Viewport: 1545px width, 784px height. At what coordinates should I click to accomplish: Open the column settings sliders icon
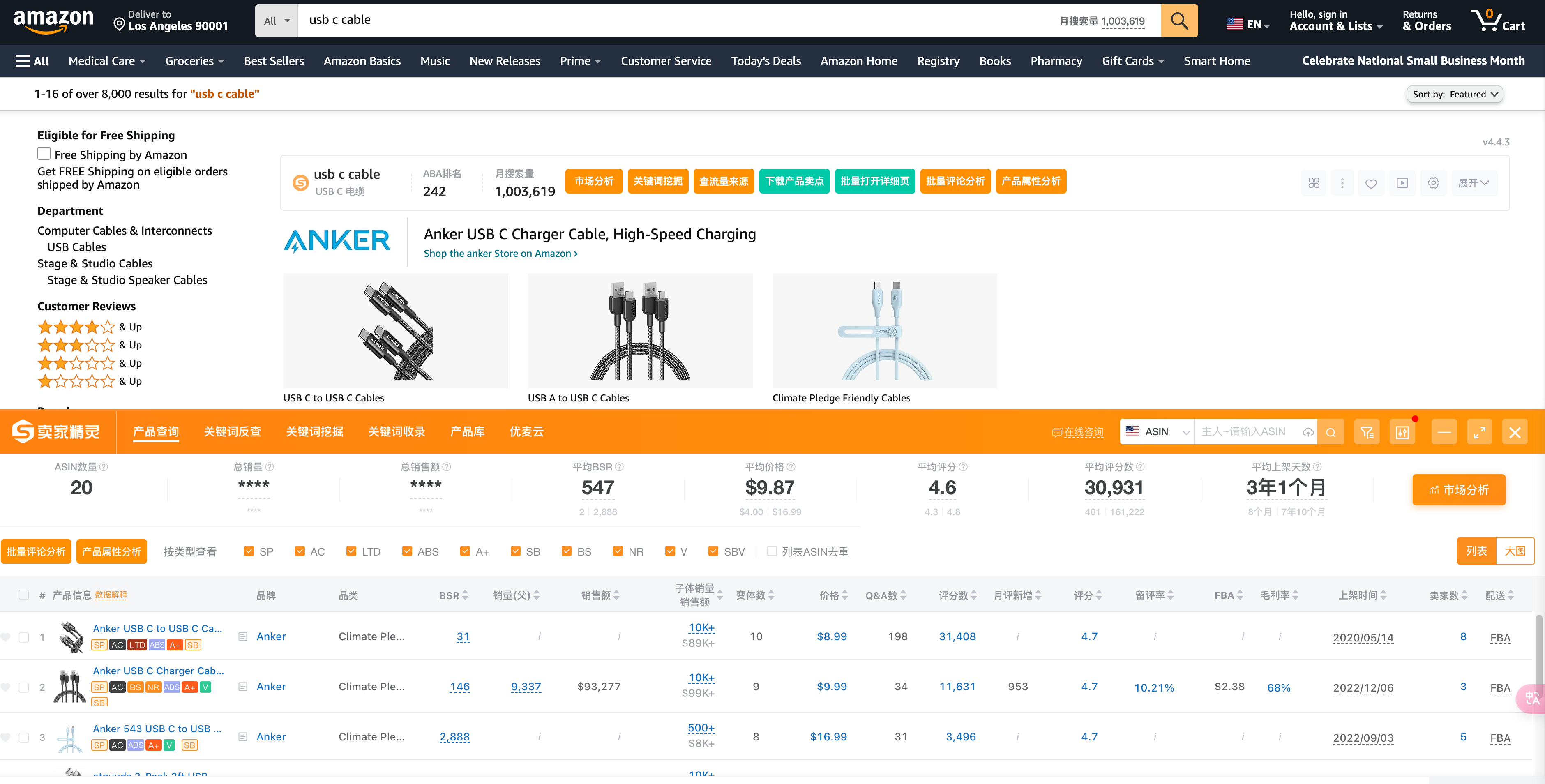[x=1402, y=432]
